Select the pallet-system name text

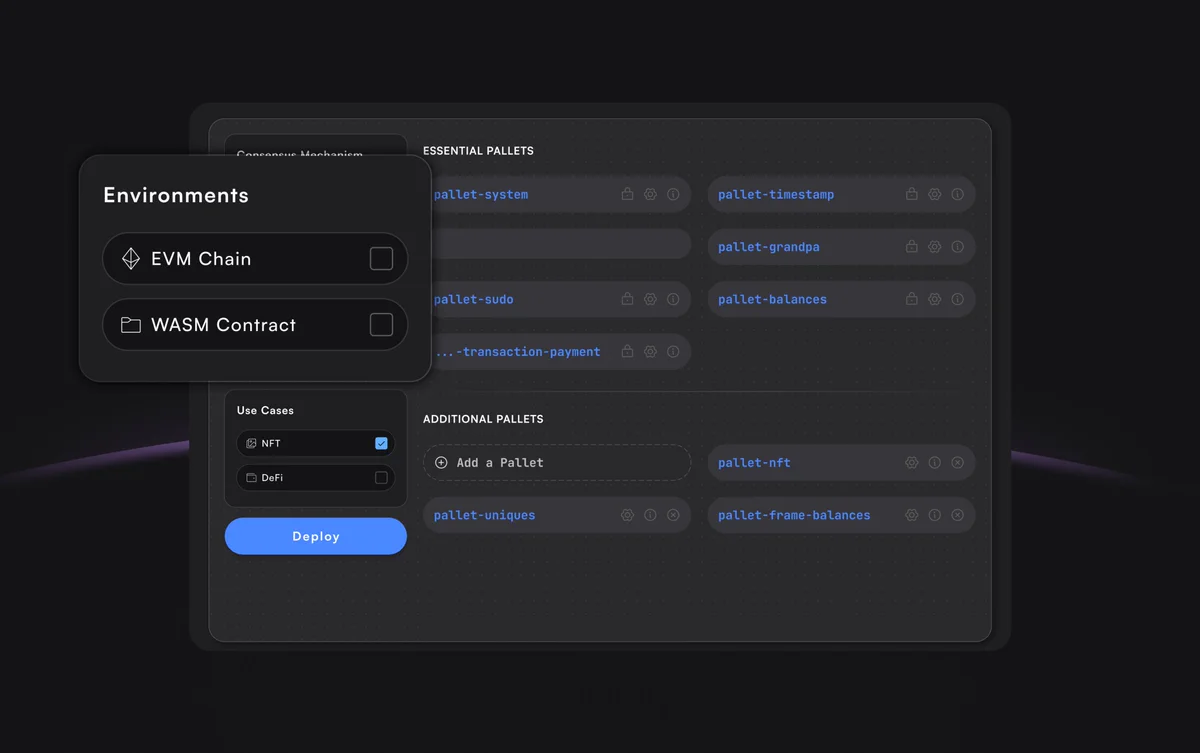pos(481,195)
